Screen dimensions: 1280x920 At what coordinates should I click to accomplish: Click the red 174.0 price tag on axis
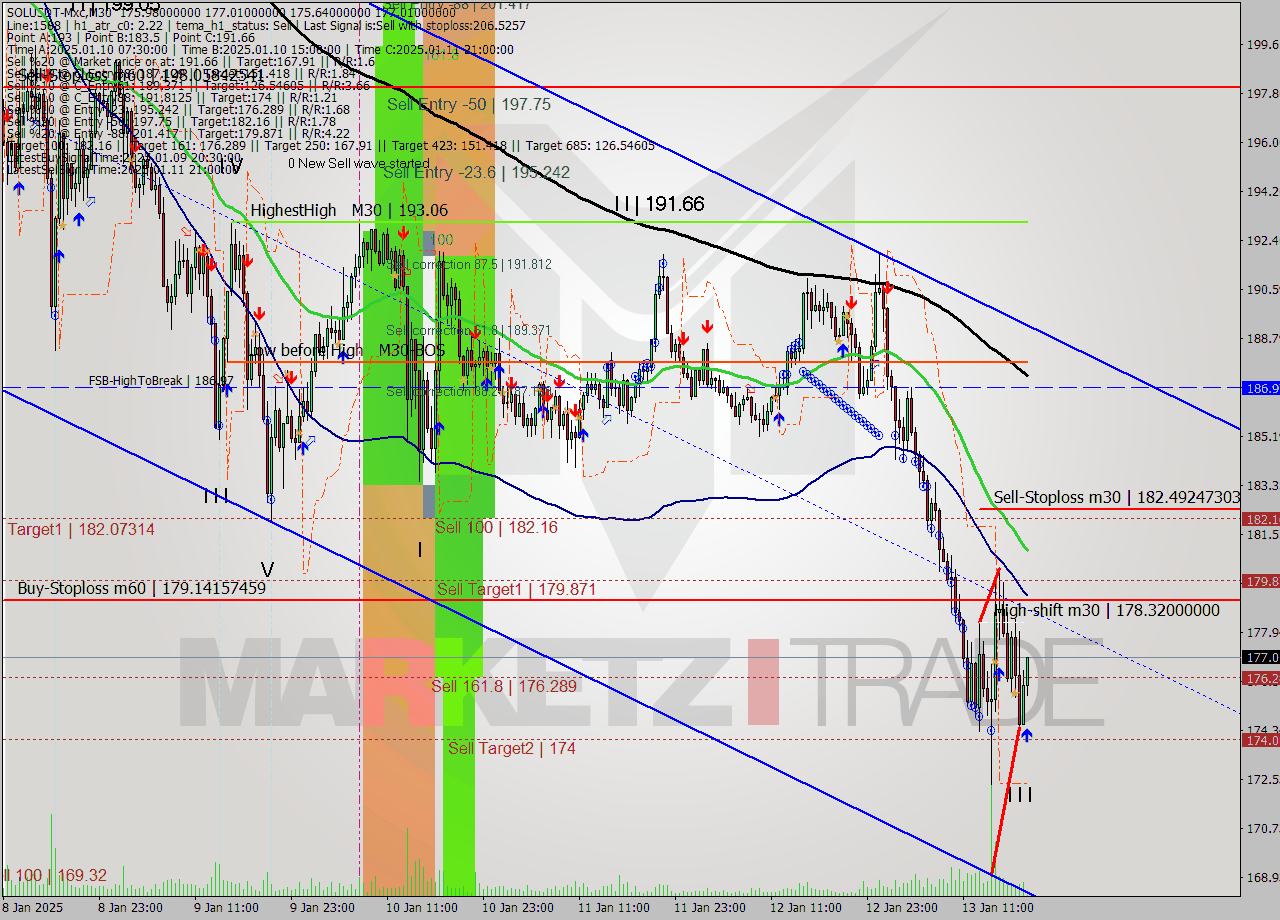click(1259, 740)
